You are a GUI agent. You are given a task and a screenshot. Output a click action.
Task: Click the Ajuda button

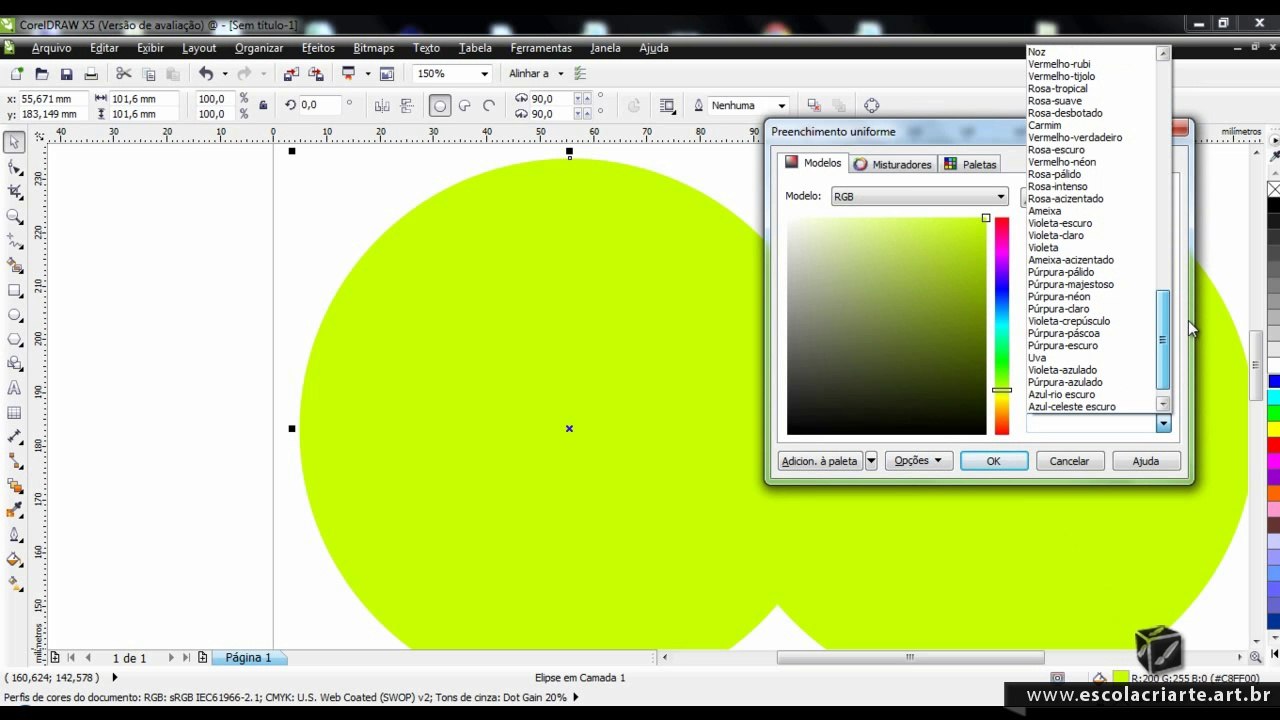(x=1146, y=461)
